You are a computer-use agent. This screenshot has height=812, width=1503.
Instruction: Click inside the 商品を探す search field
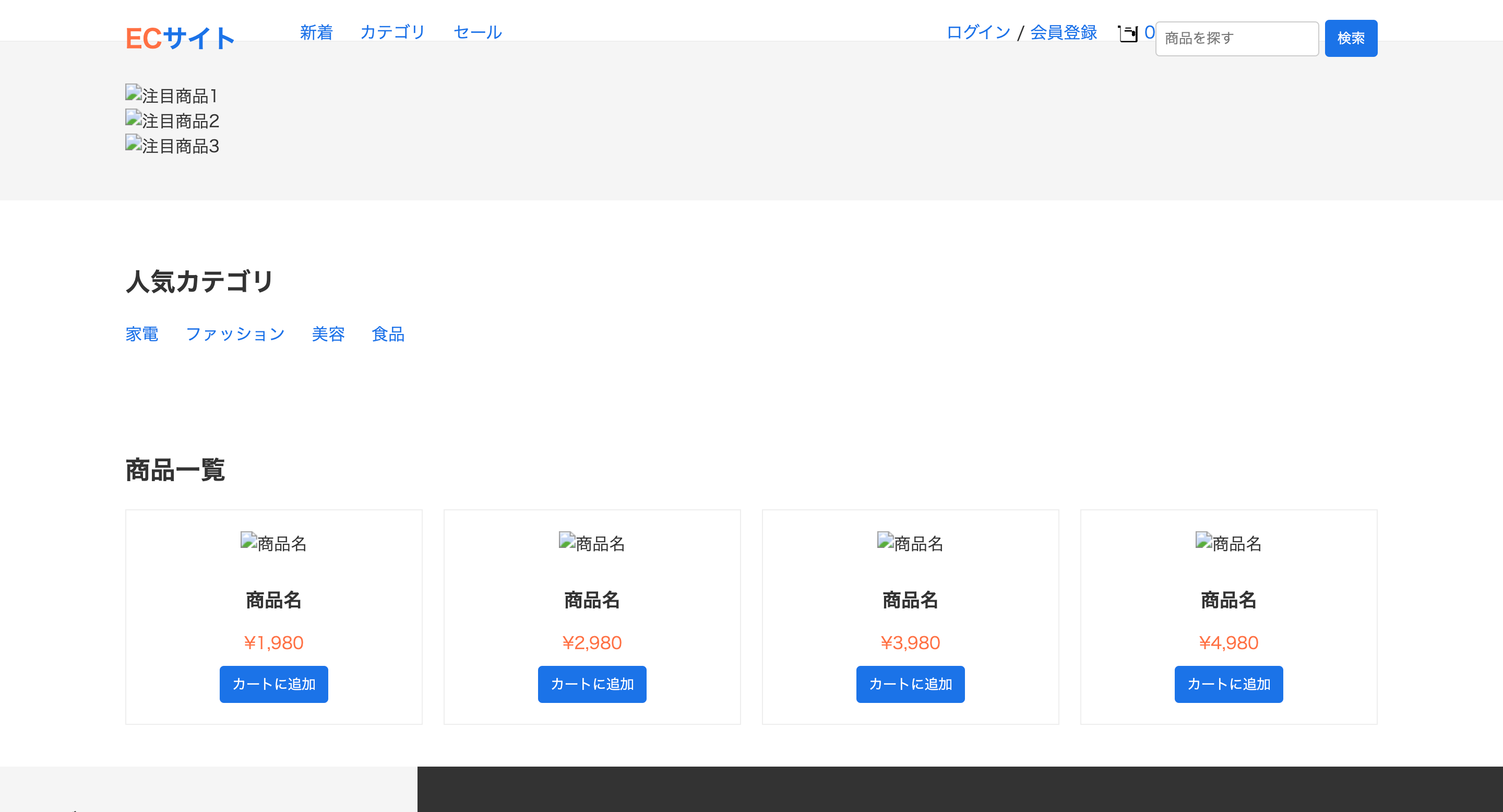tap(1236, 38)
